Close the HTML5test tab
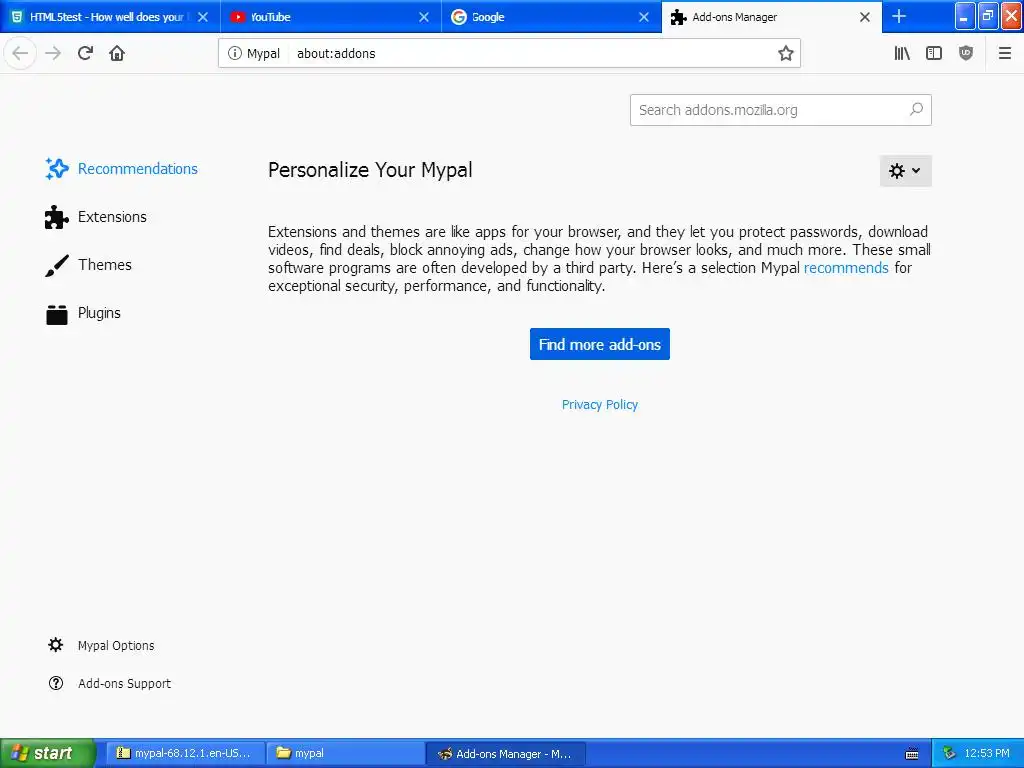Viewport: 1024px width, 768px height. tap(203, 17)
